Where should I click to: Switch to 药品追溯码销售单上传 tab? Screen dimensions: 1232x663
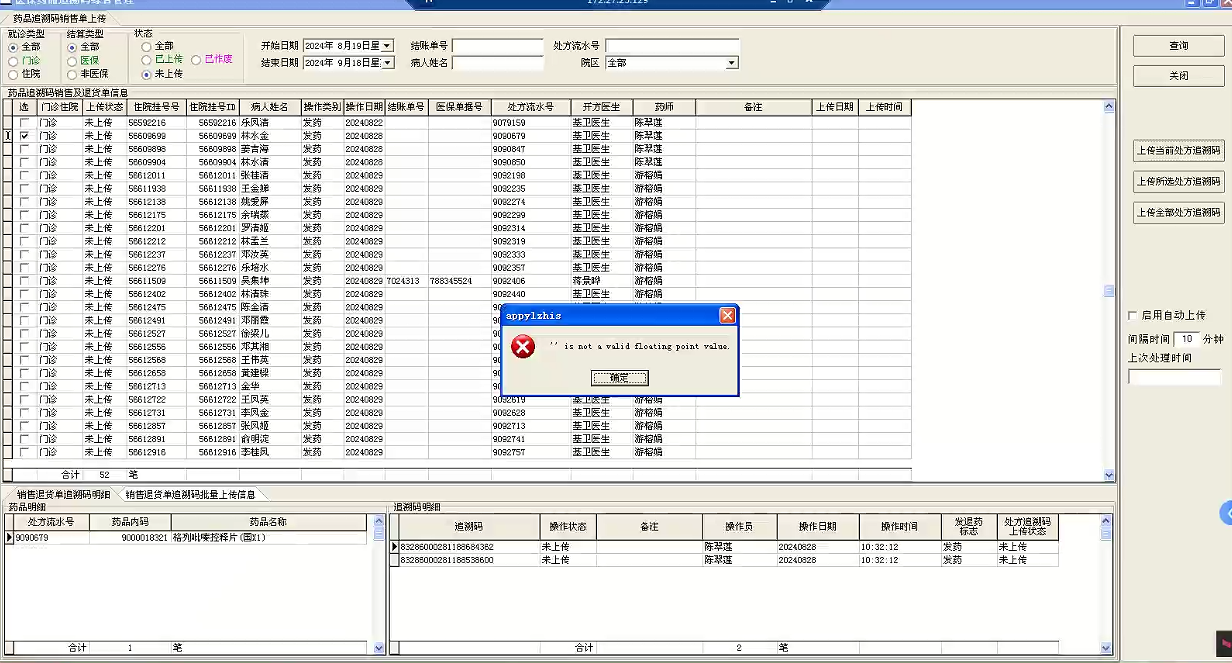(59, 19)
